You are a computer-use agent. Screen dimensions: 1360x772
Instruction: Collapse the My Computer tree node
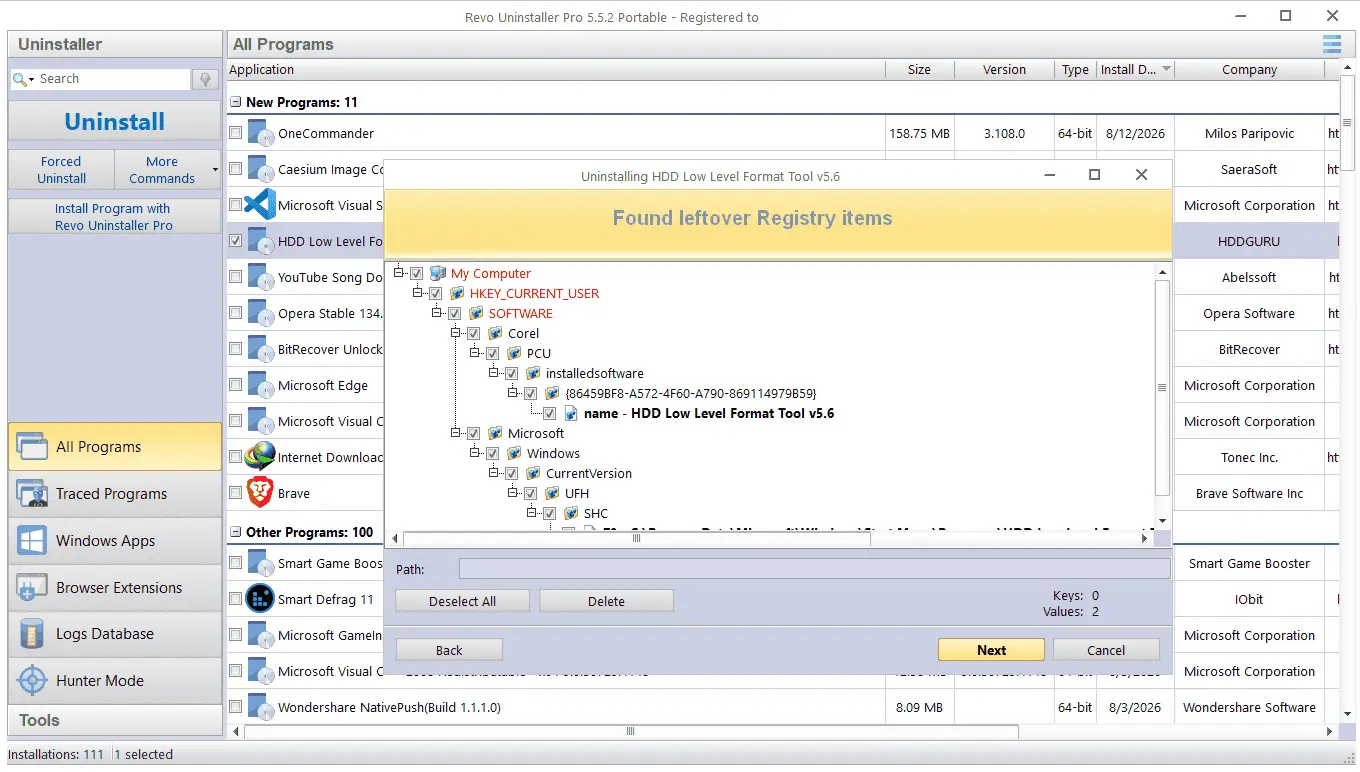point(400,273)
